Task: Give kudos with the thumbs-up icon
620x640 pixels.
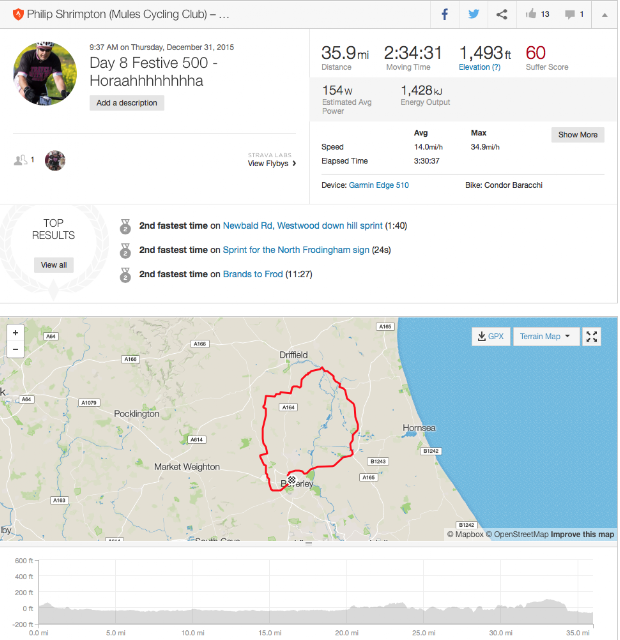Action: 531,15
